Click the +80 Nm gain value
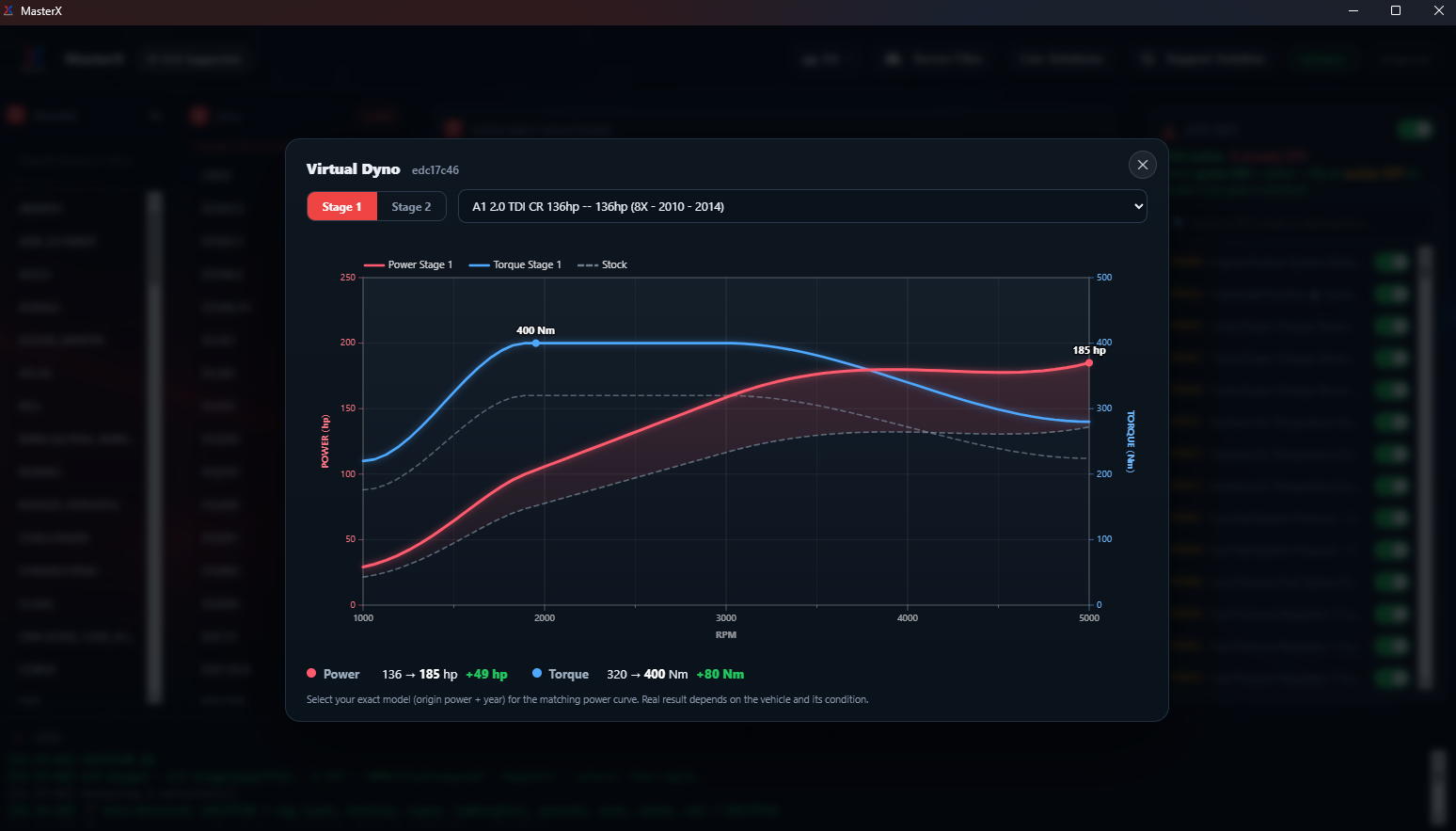The image size is (1456, 831). tap(720, 674)
